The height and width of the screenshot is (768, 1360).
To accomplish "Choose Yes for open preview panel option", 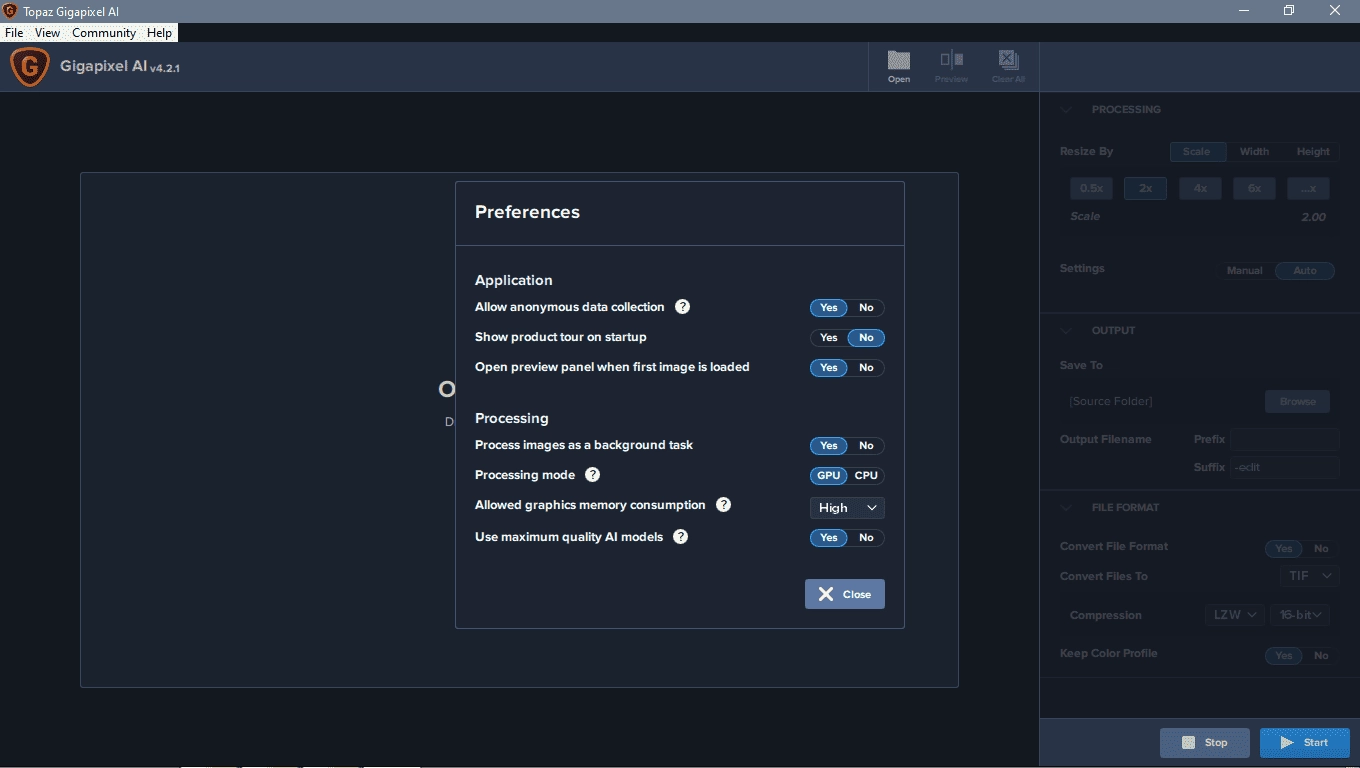I will click(x=828, y=368).
